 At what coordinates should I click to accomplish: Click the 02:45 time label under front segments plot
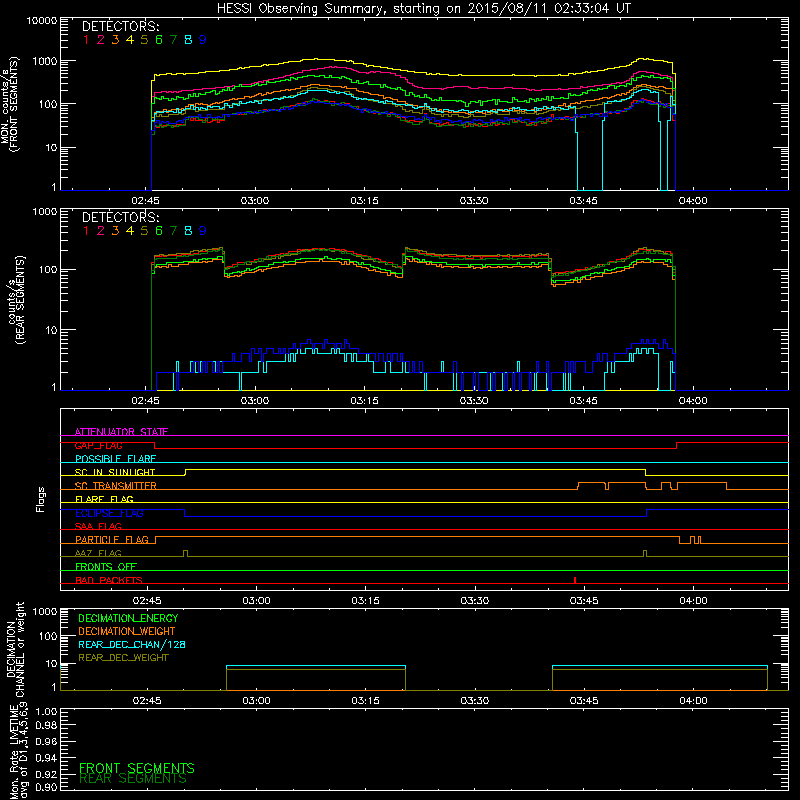pyautogui.click(x=145, y=201)
